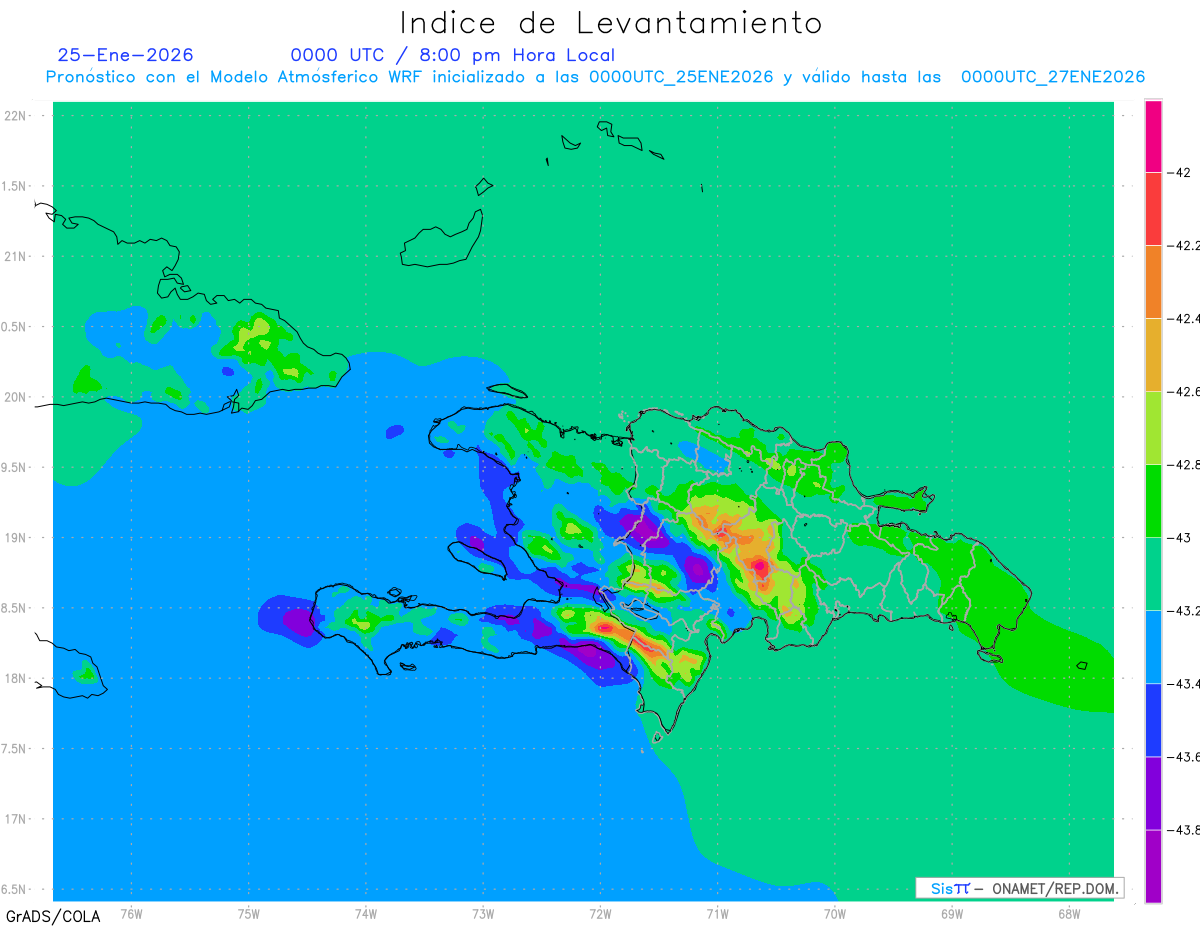1200x927 pixels.
Task: Click the '76W' longitude label
Action: (x=131, y=913)
